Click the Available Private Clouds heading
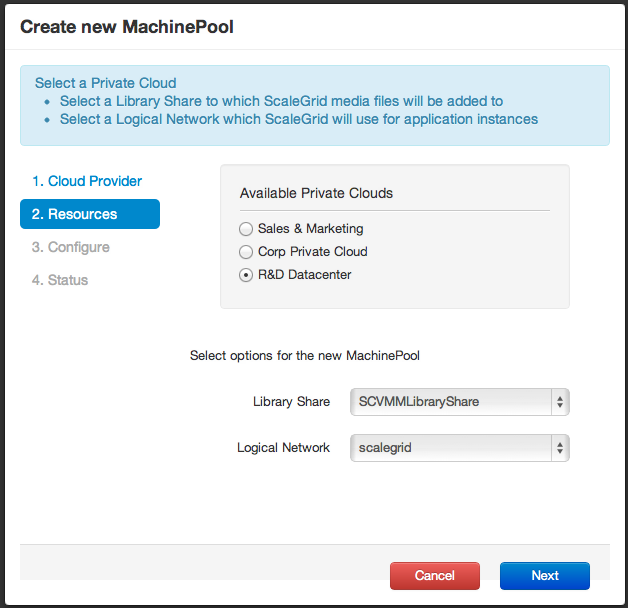The height and width of the screenshot is (608, 628). click(317, 192)
